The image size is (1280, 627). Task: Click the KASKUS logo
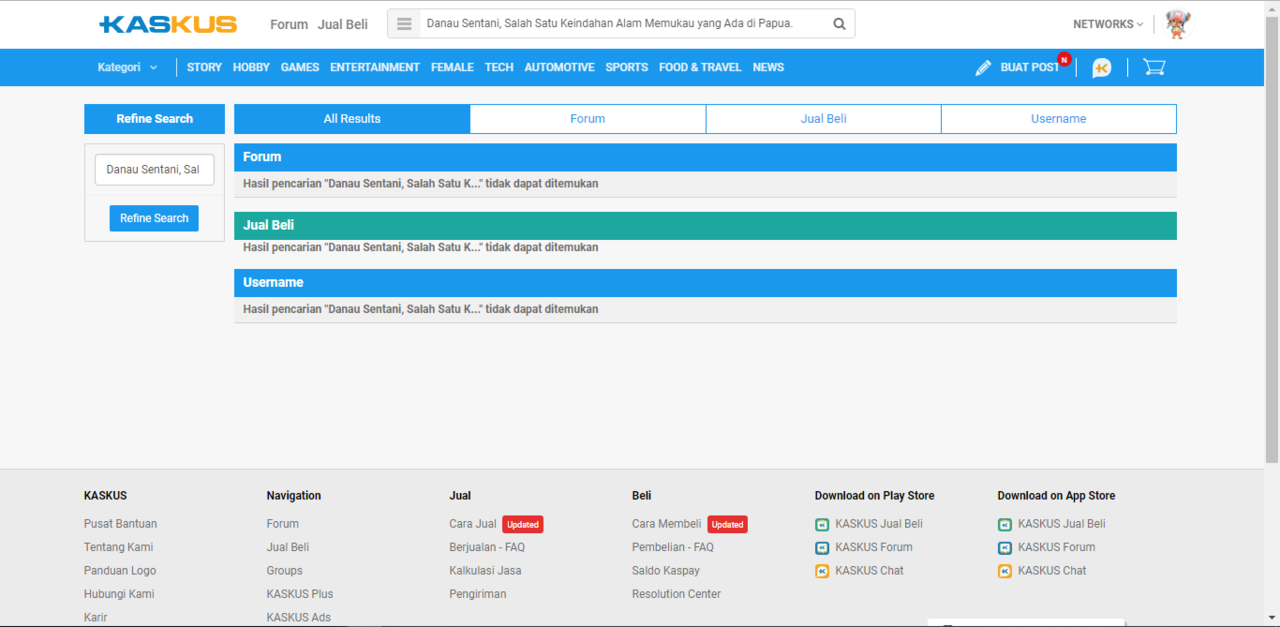pos(168,24)
